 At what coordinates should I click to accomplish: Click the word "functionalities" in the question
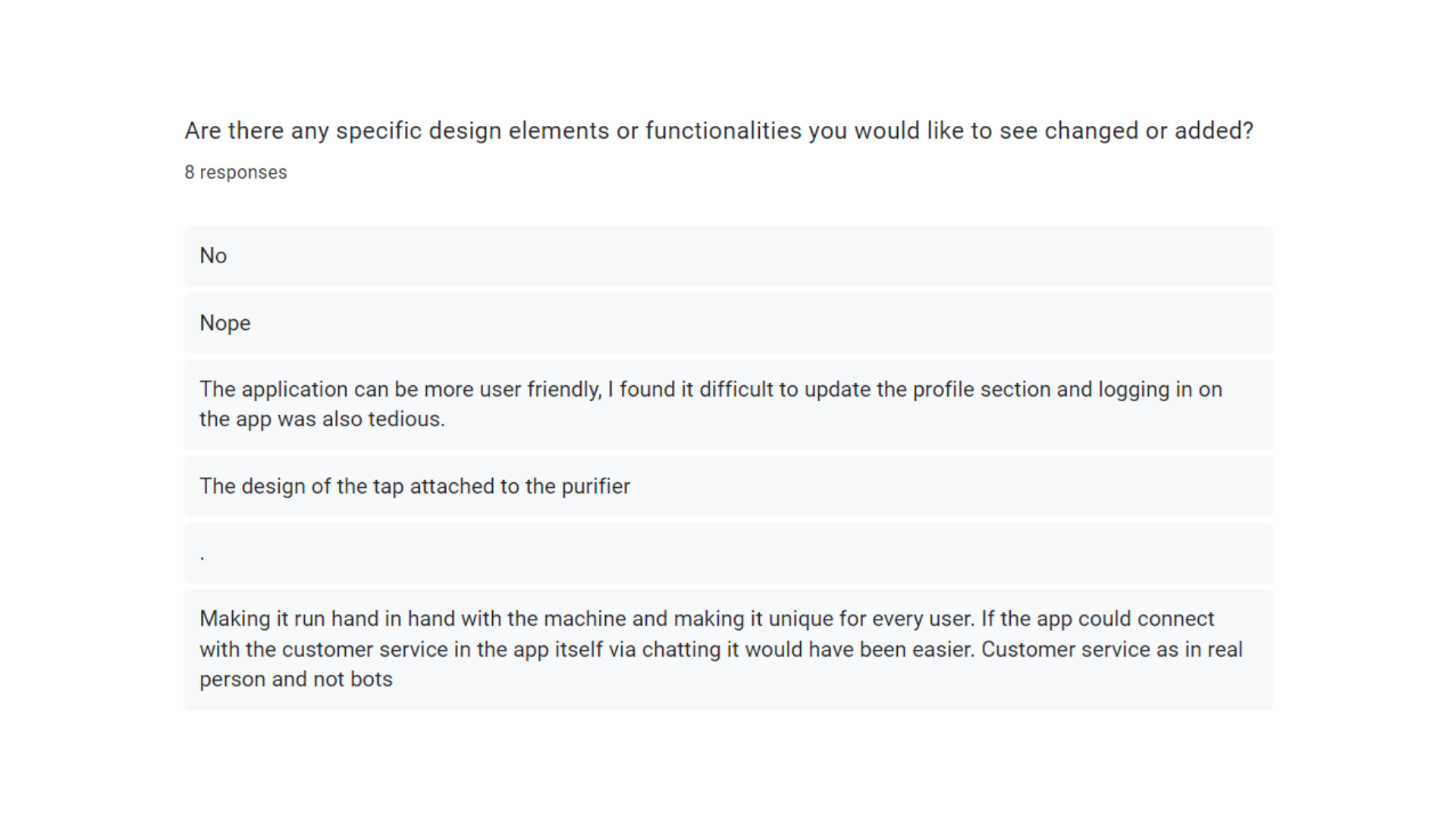723,131
